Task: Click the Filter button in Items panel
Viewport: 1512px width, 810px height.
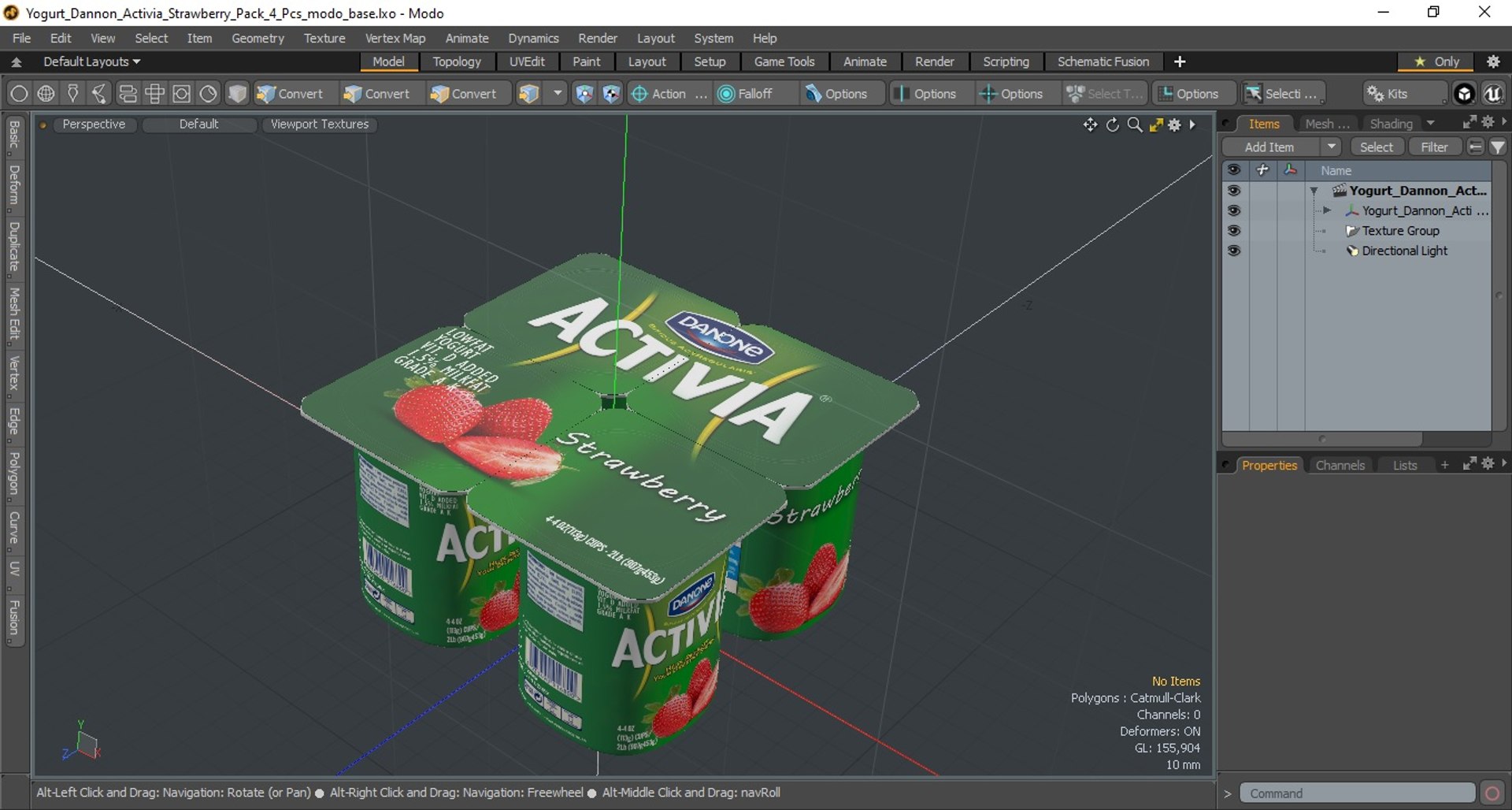Action: click(1434, 147)
